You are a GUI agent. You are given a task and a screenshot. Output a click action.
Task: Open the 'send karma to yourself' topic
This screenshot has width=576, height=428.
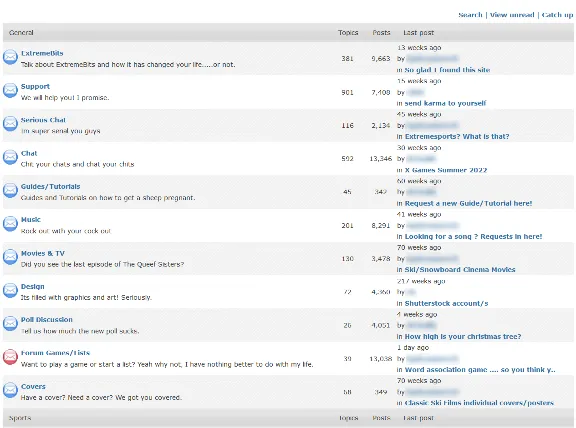(445, 103)
